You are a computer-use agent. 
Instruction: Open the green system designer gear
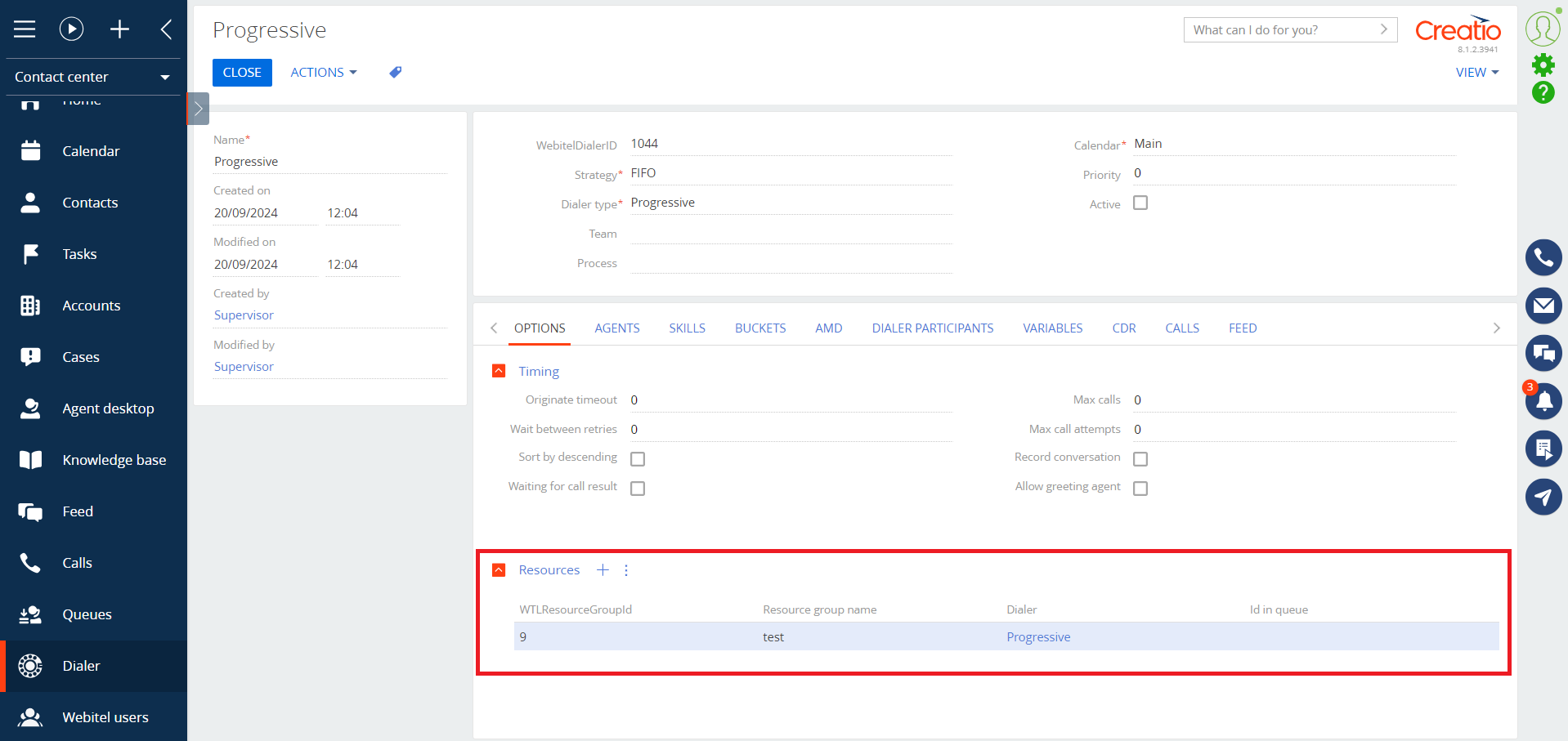1543,65
